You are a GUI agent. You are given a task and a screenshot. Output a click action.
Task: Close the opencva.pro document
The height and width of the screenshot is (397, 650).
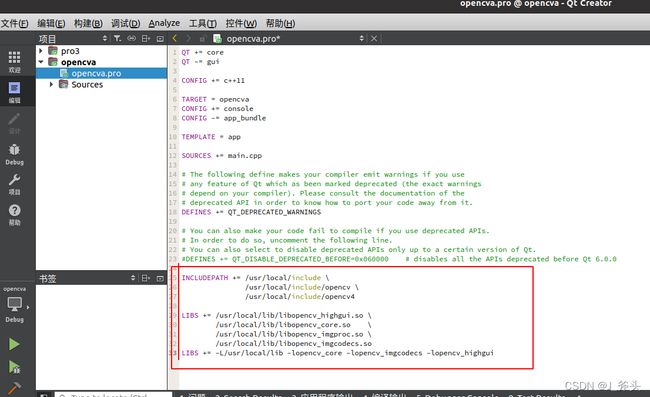click(374, 39)
